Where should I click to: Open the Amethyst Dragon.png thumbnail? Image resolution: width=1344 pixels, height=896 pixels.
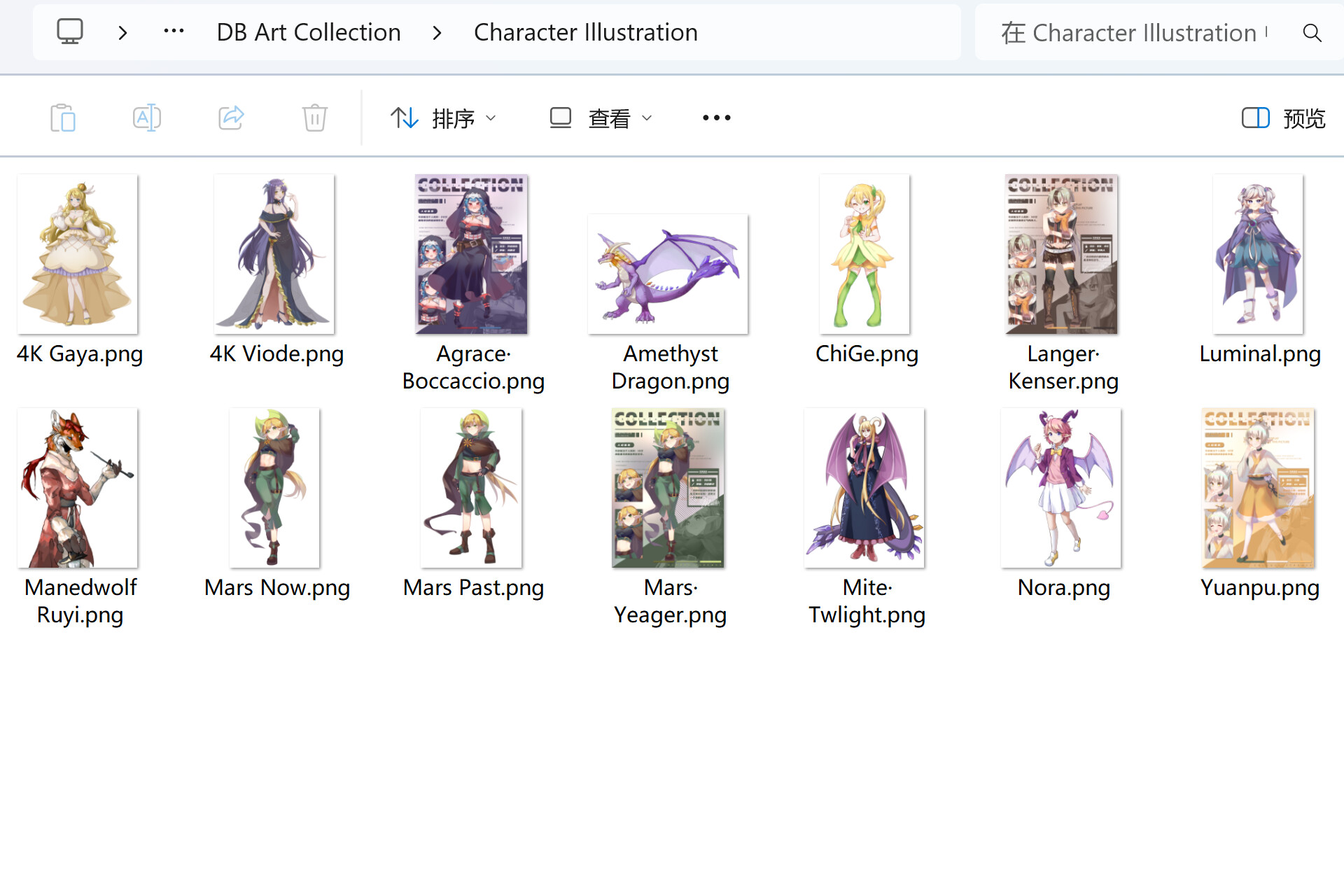point(667,273)
